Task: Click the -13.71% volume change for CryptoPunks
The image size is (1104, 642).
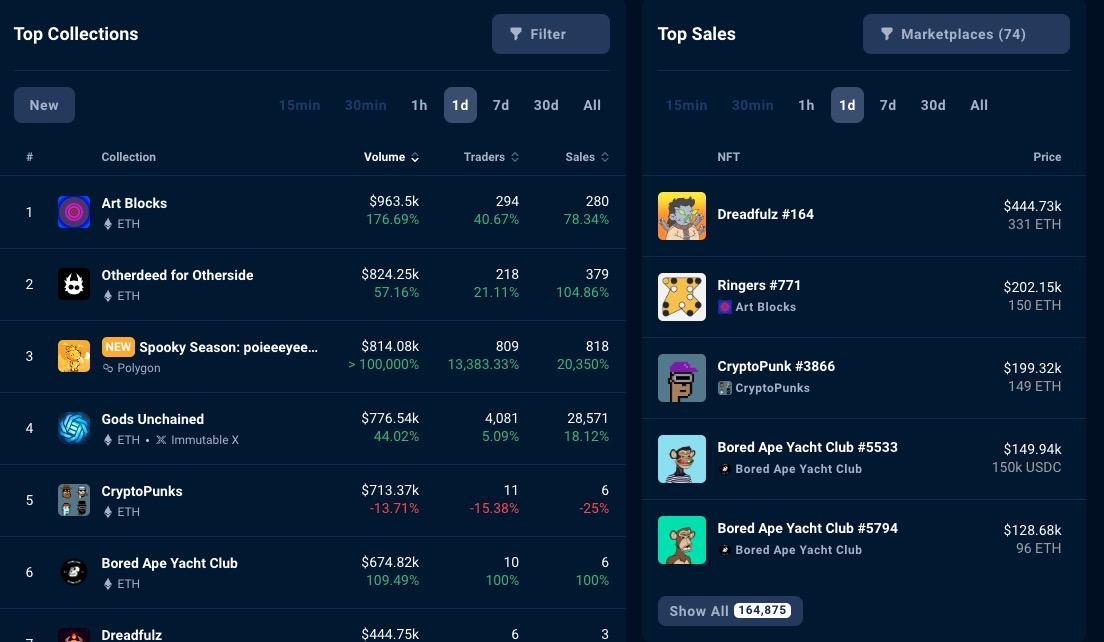Action: tap(394, 508)
